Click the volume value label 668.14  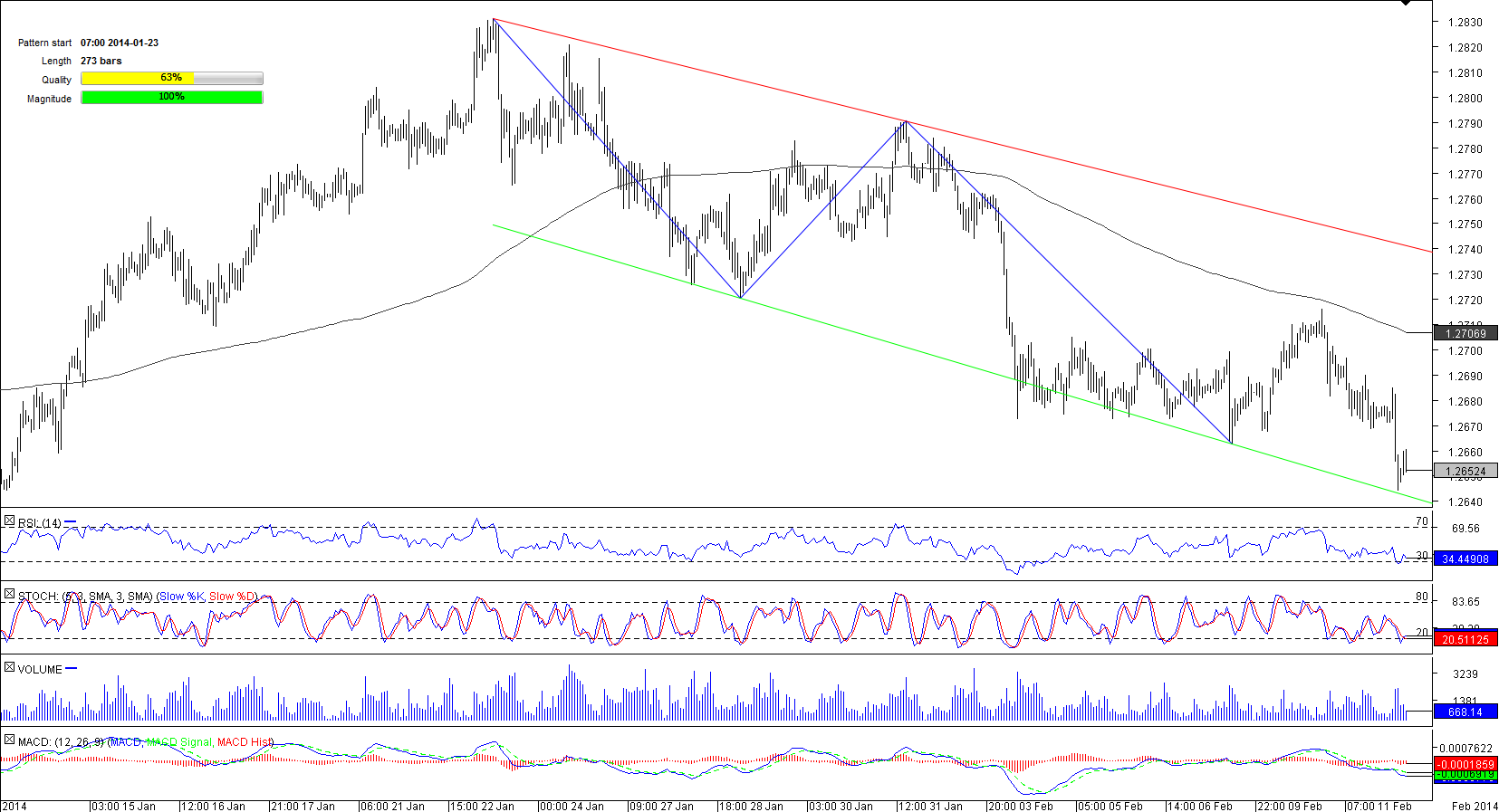(1465, 712)
